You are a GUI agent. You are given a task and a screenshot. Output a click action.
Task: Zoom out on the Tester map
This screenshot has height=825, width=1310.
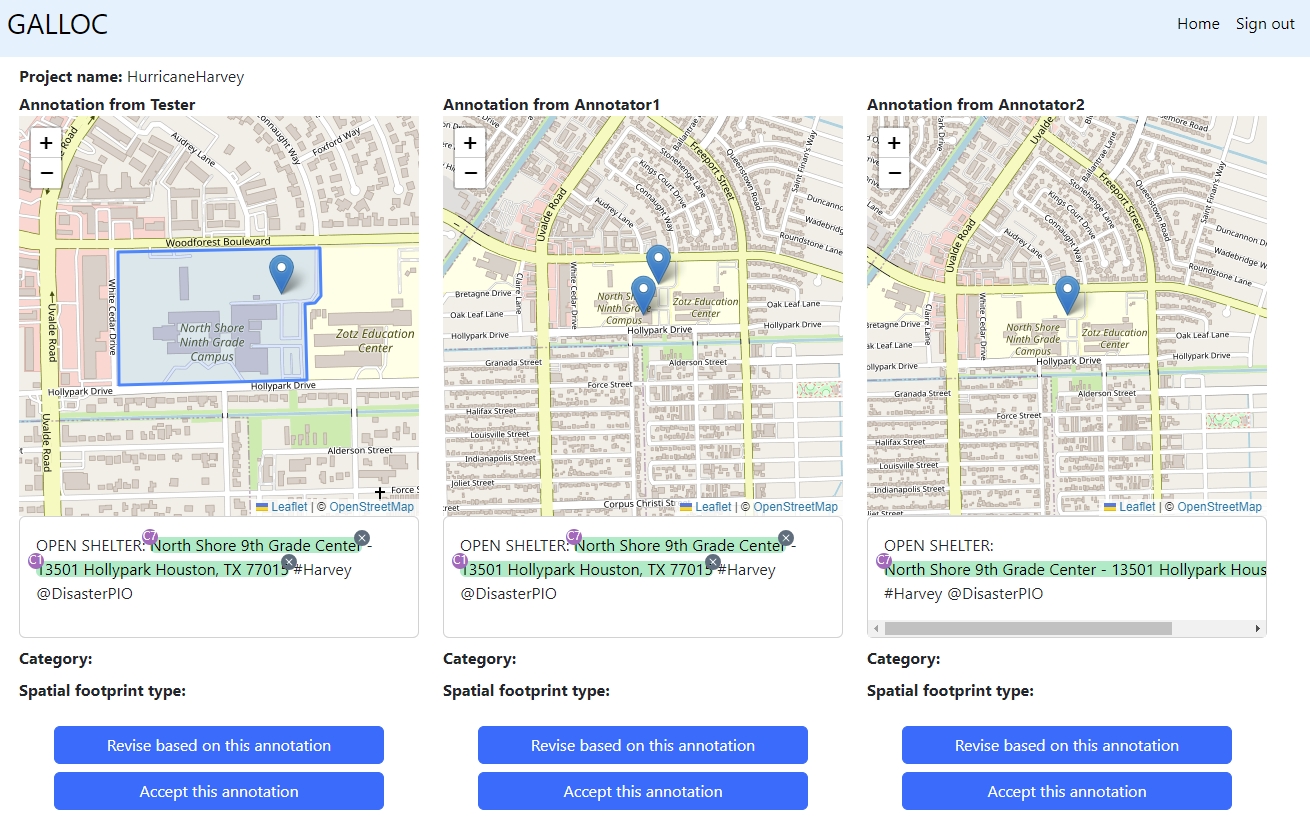pyautogui.click(x=46, y=173)
